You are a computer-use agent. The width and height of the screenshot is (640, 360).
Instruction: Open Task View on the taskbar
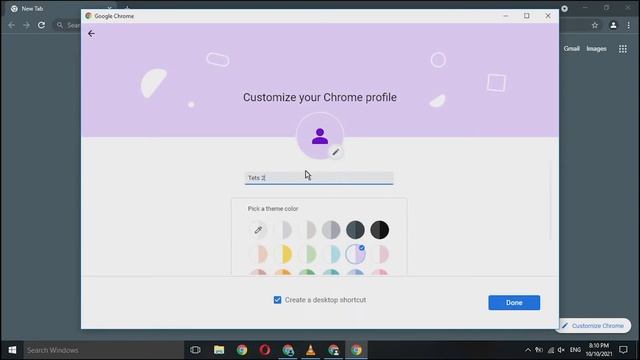pos(196,350)
